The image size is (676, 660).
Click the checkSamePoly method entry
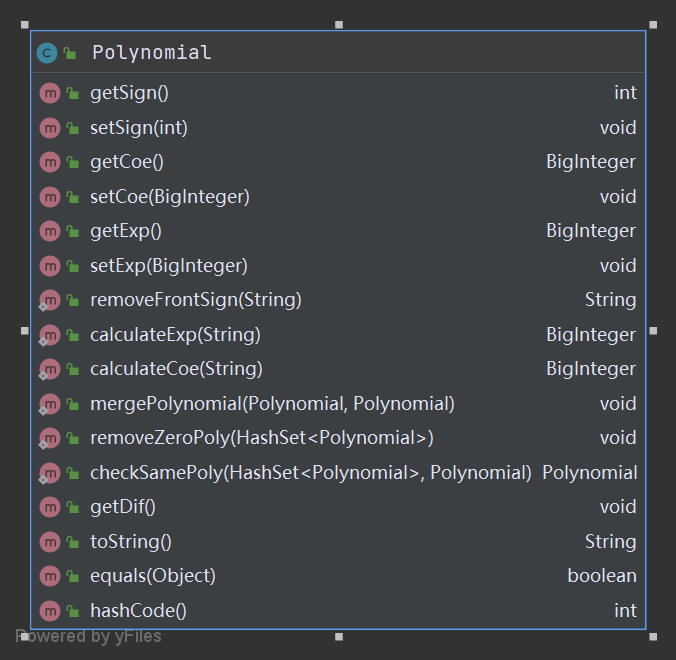(x=310, y=473)
